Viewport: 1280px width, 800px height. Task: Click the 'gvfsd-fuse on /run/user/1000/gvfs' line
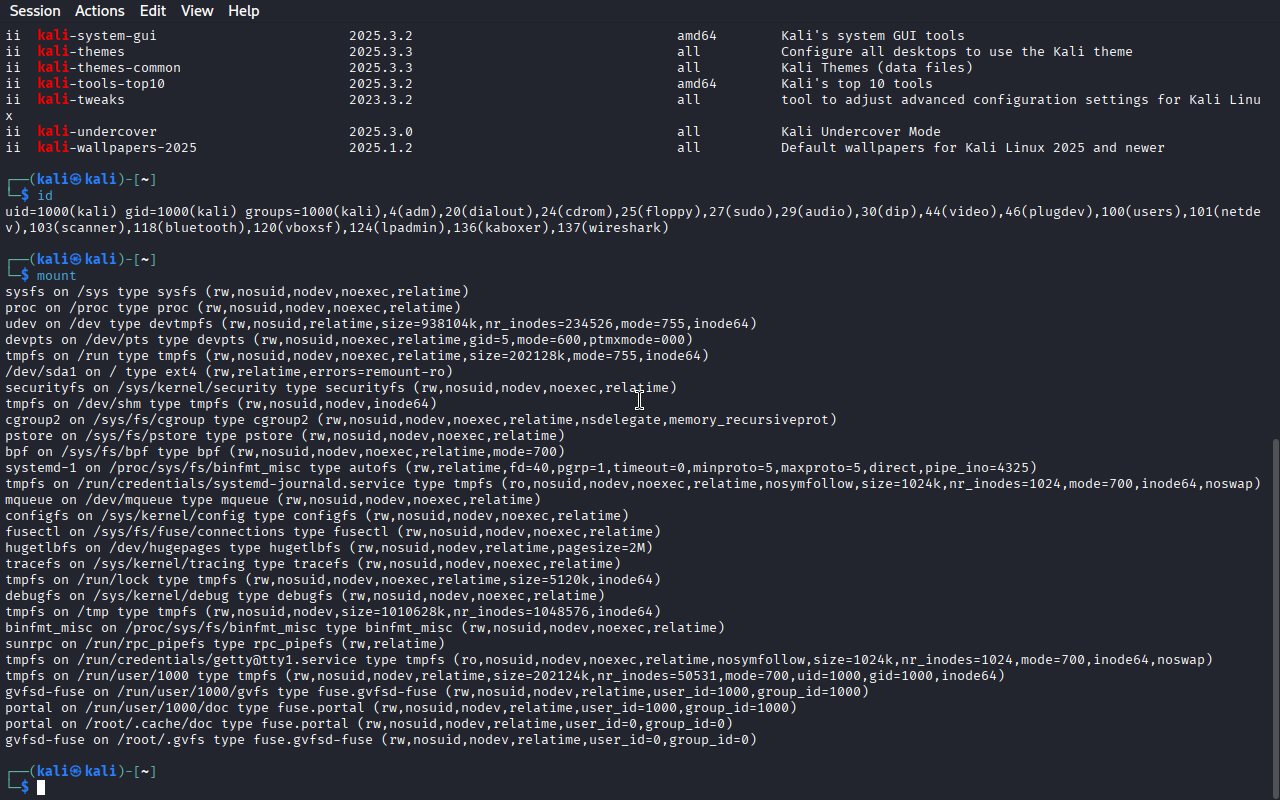pyautogui.click(x=437, y=692)
